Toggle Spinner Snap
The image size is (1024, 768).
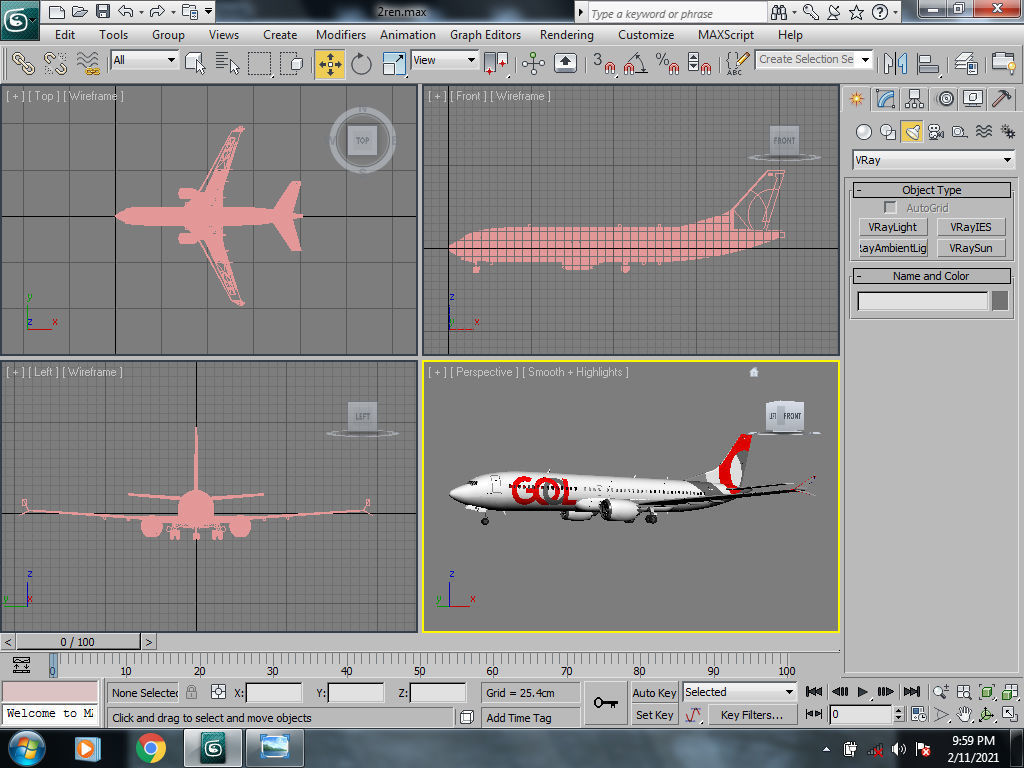point(699,63)
